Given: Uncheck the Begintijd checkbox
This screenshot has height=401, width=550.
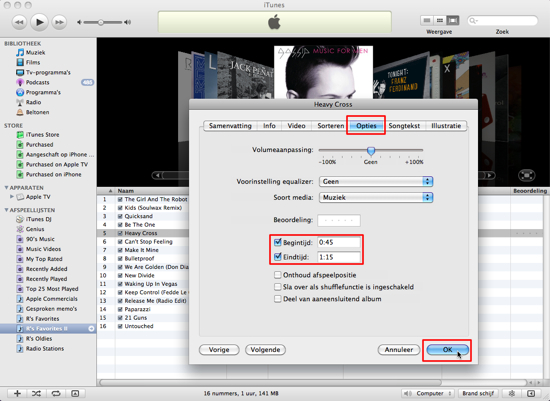Looking at the screenshot, I should (x=277, y=242).
